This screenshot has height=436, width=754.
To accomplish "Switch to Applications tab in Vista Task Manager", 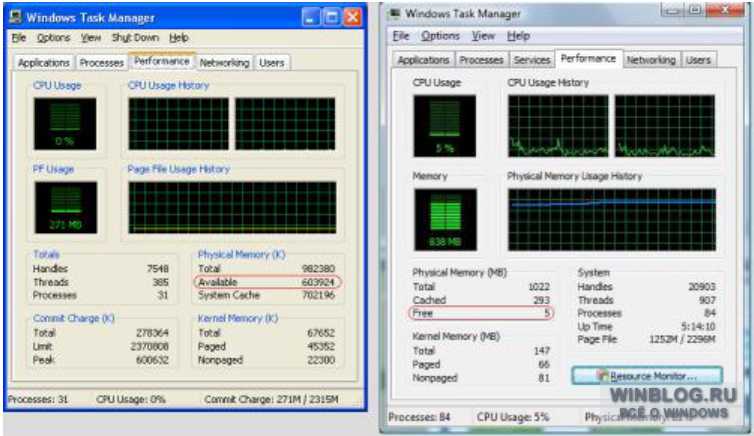I will pyautogui.click(x=423, y=60).
